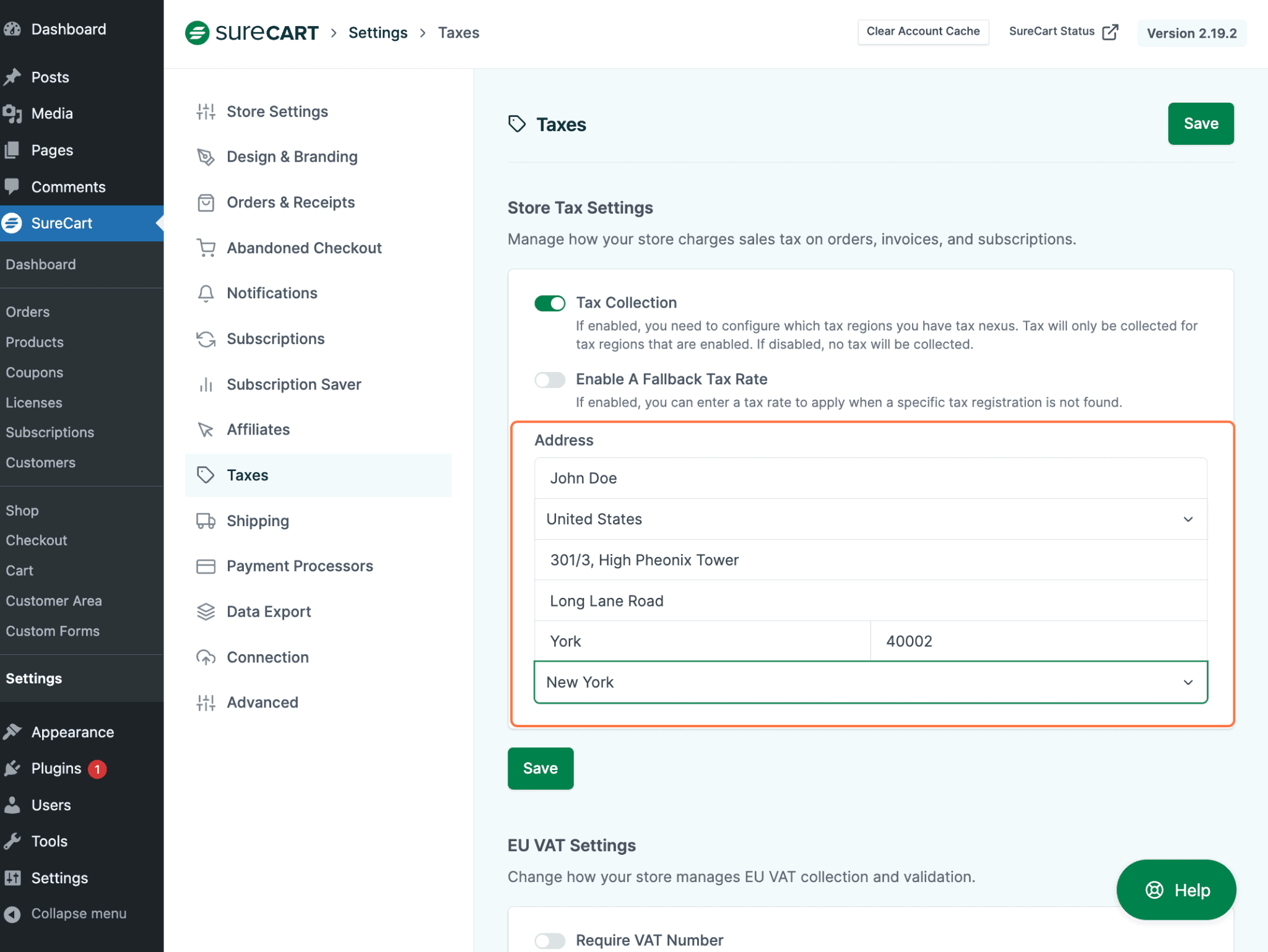The width and height of the screenshot is (1268, 952).
Task: Go to Affiliates settings section
Action: [x=258, y=430]
